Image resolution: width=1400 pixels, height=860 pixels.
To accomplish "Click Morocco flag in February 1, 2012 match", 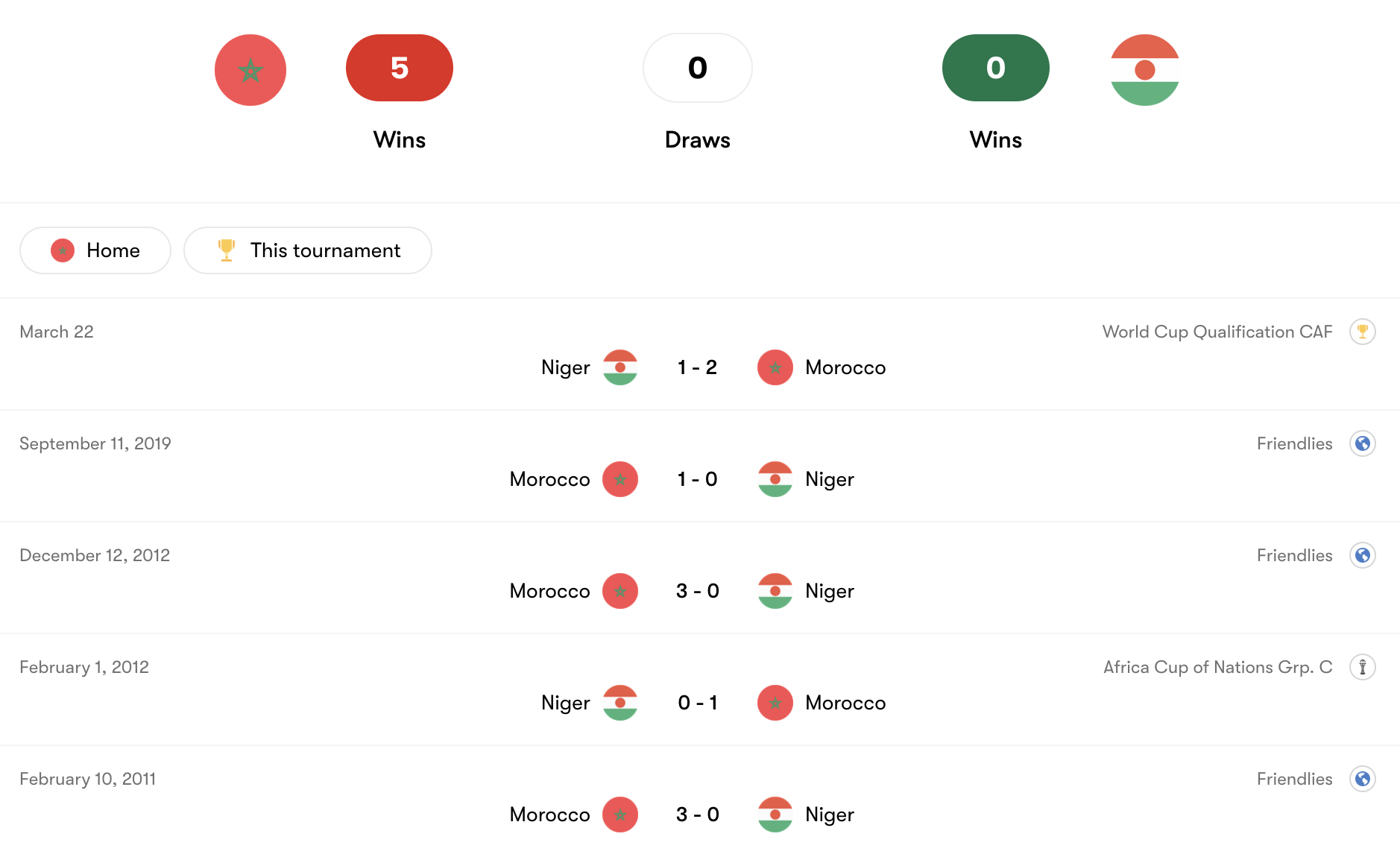I will coord(775,703).
